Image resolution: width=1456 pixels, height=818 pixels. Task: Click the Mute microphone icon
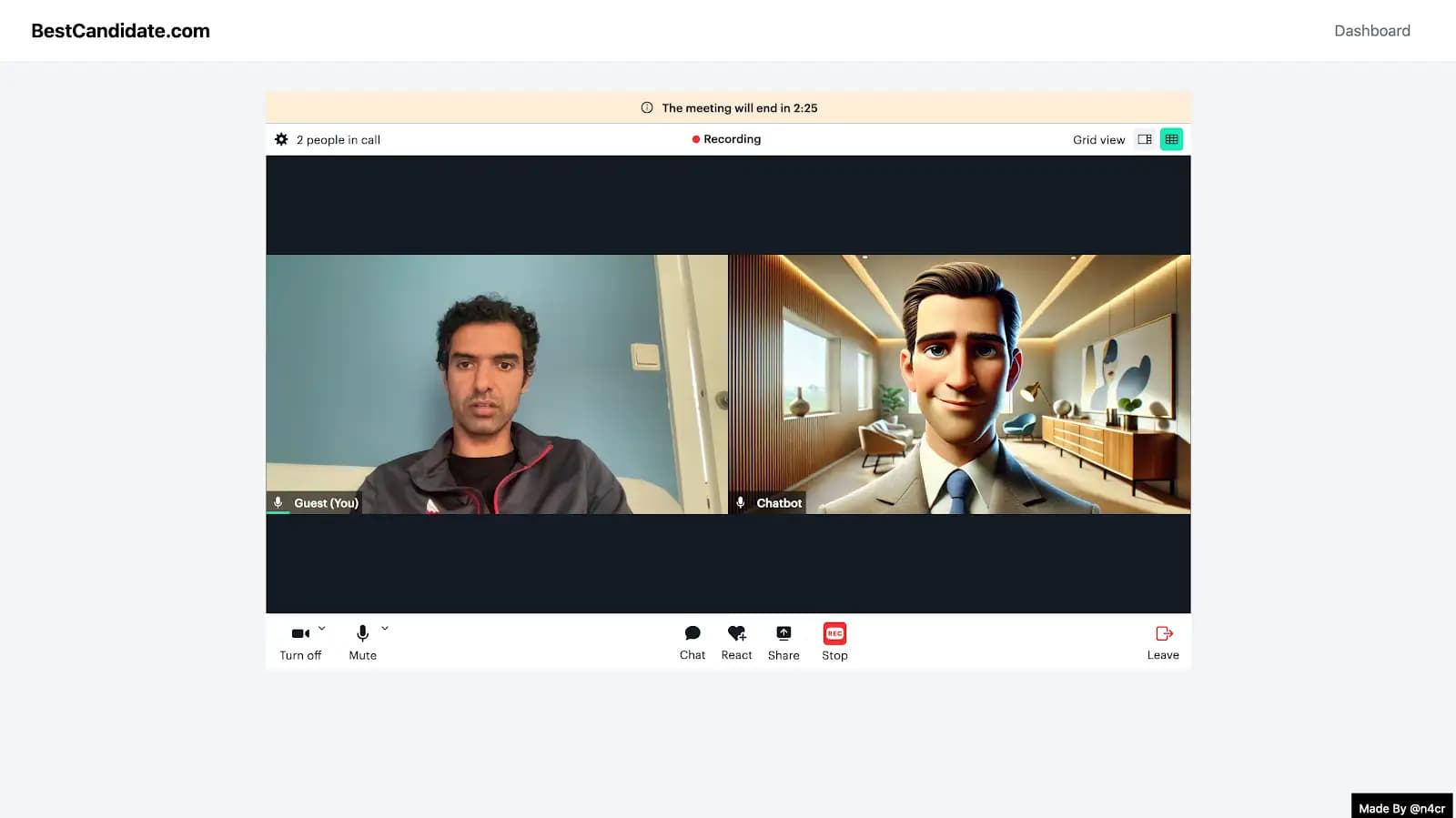tap(362, 633)
